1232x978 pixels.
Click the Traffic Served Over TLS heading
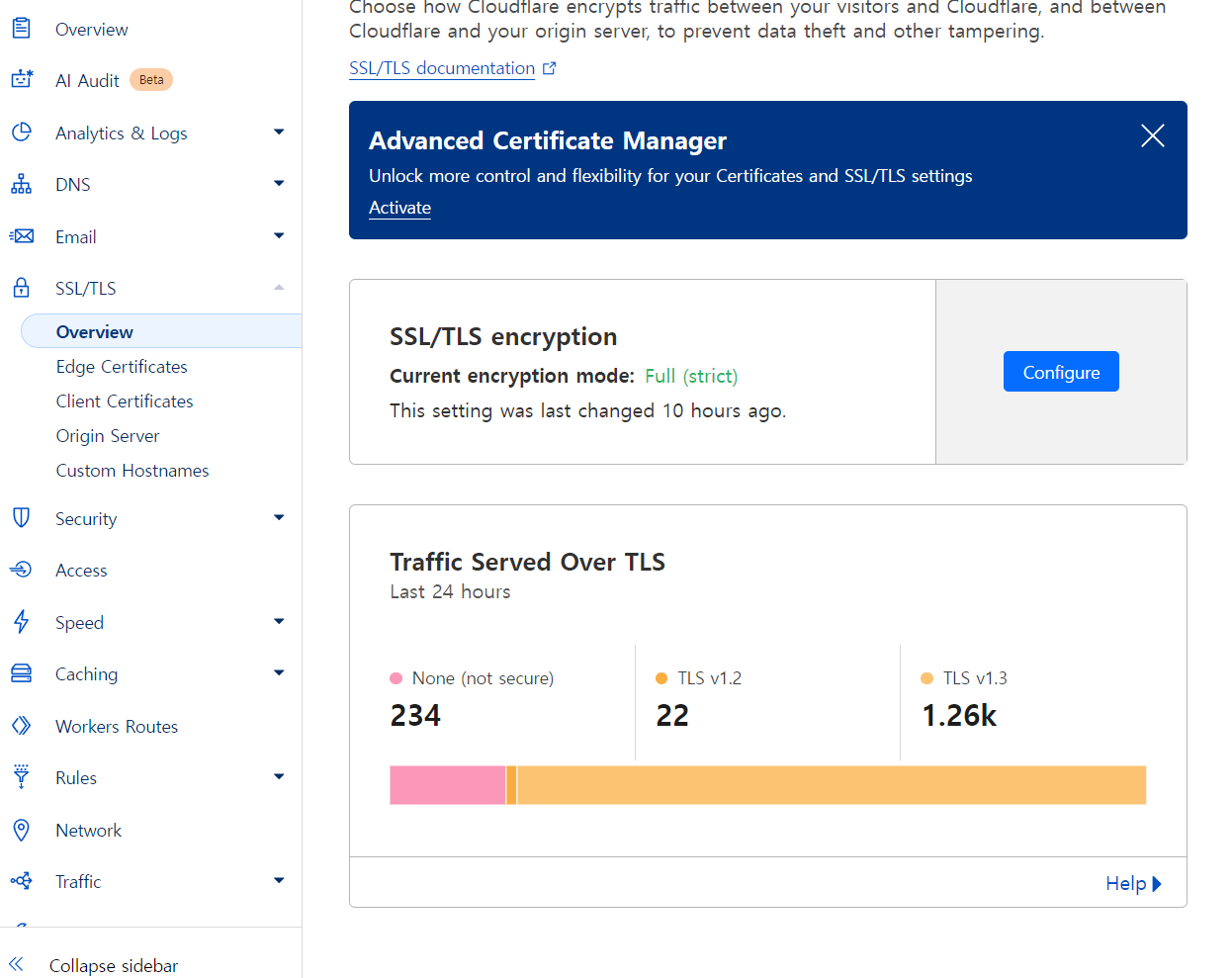(527, 562)
